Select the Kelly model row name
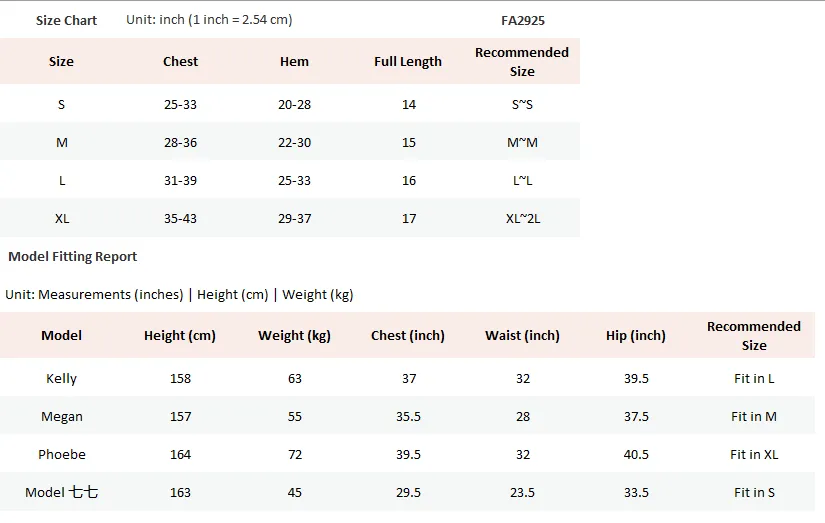This screenshot has width=825, height=523. point(62,379)
